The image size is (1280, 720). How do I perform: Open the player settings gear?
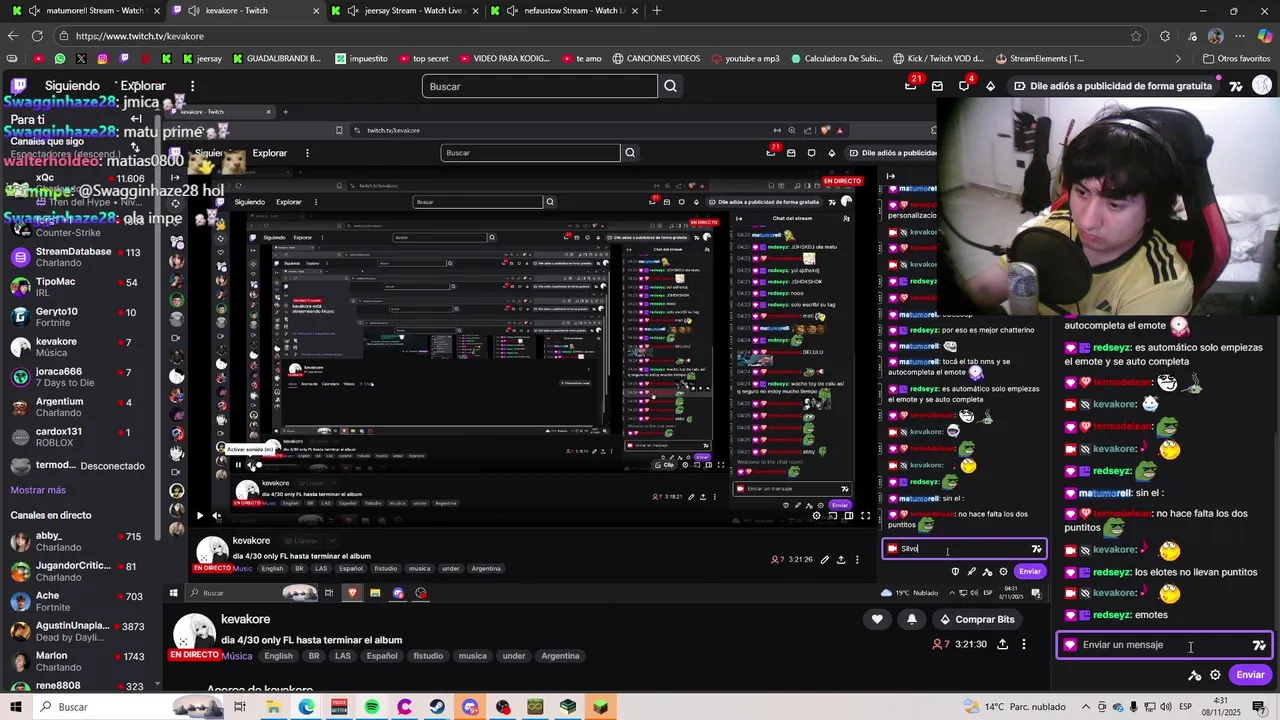816,516
